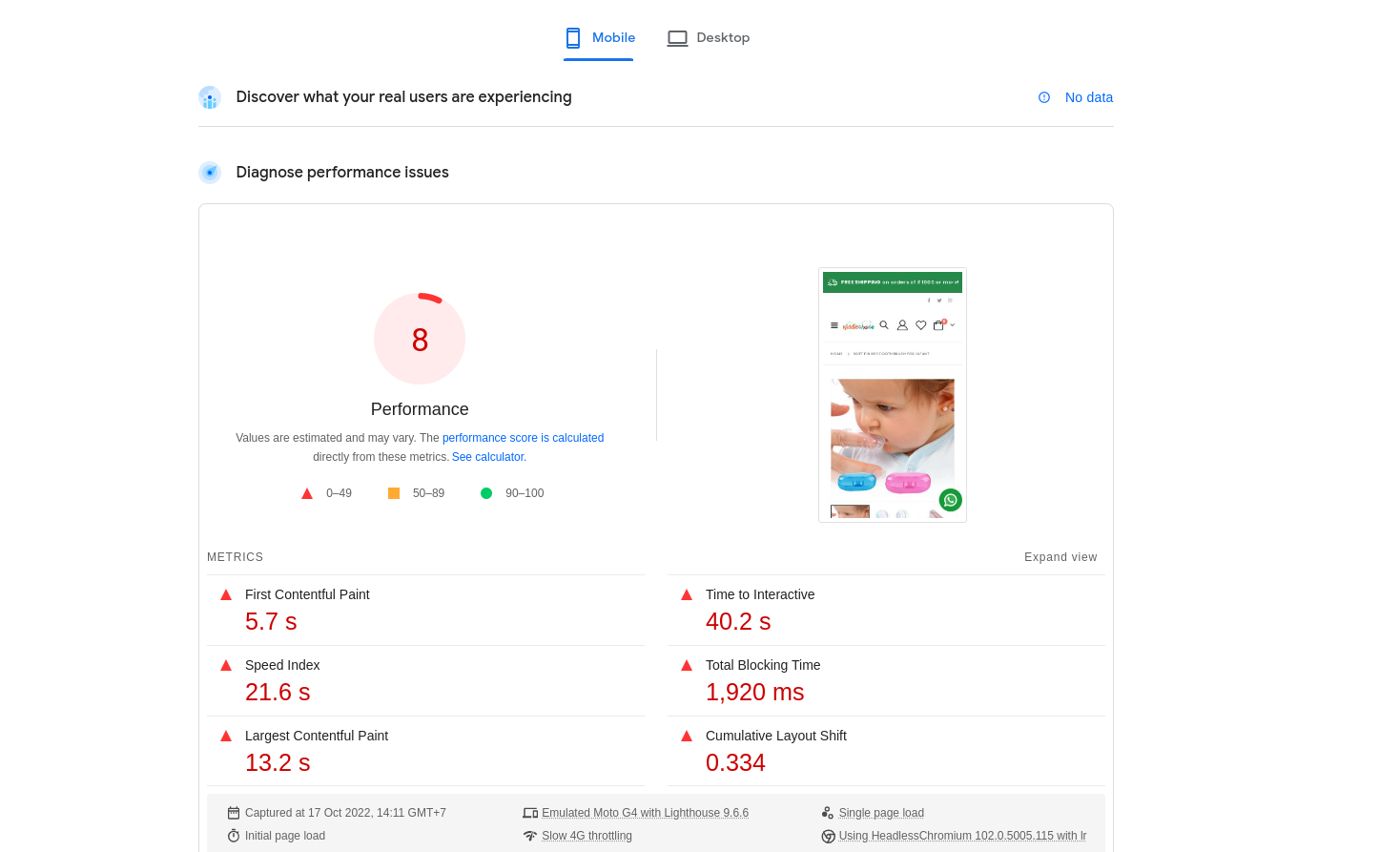Click the real users experience icon
The width and height of the screenshot is (1400, 852).
pos(210,97)
